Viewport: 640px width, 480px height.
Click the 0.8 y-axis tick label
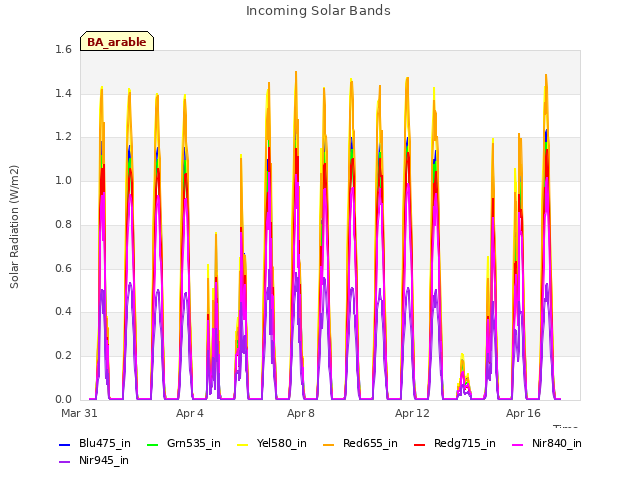coord(63,224)
